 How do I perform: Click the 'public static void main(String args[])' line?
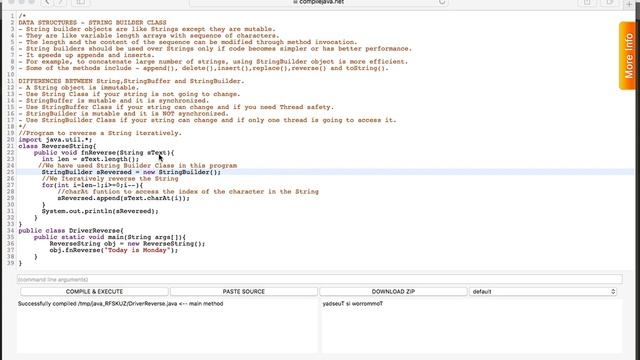110,237
